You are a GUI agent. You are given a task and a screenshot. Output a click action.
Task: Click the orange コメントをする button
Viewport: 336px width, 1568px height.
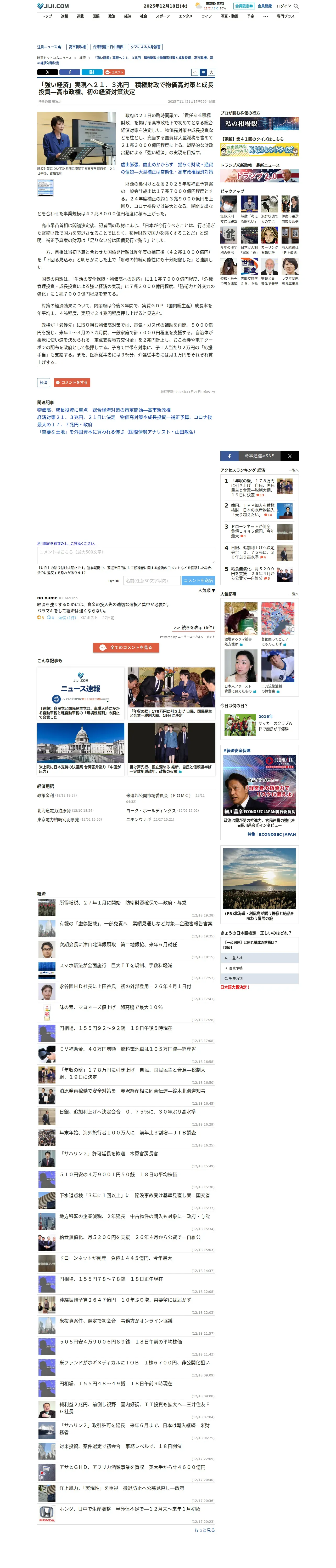pyautogui.click(x=72, y=382)
